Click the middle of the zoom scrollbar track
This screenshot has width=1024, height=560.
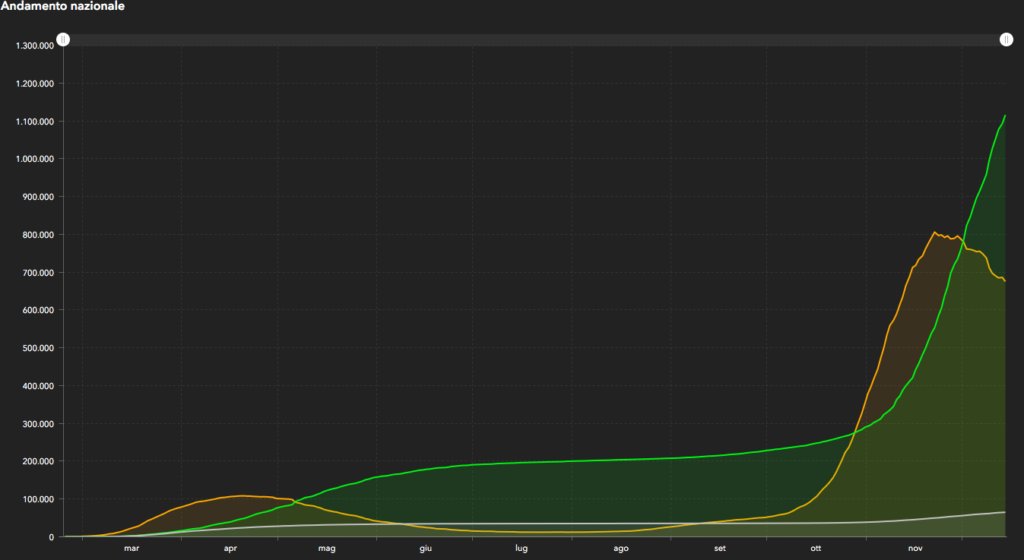point(534,40)
